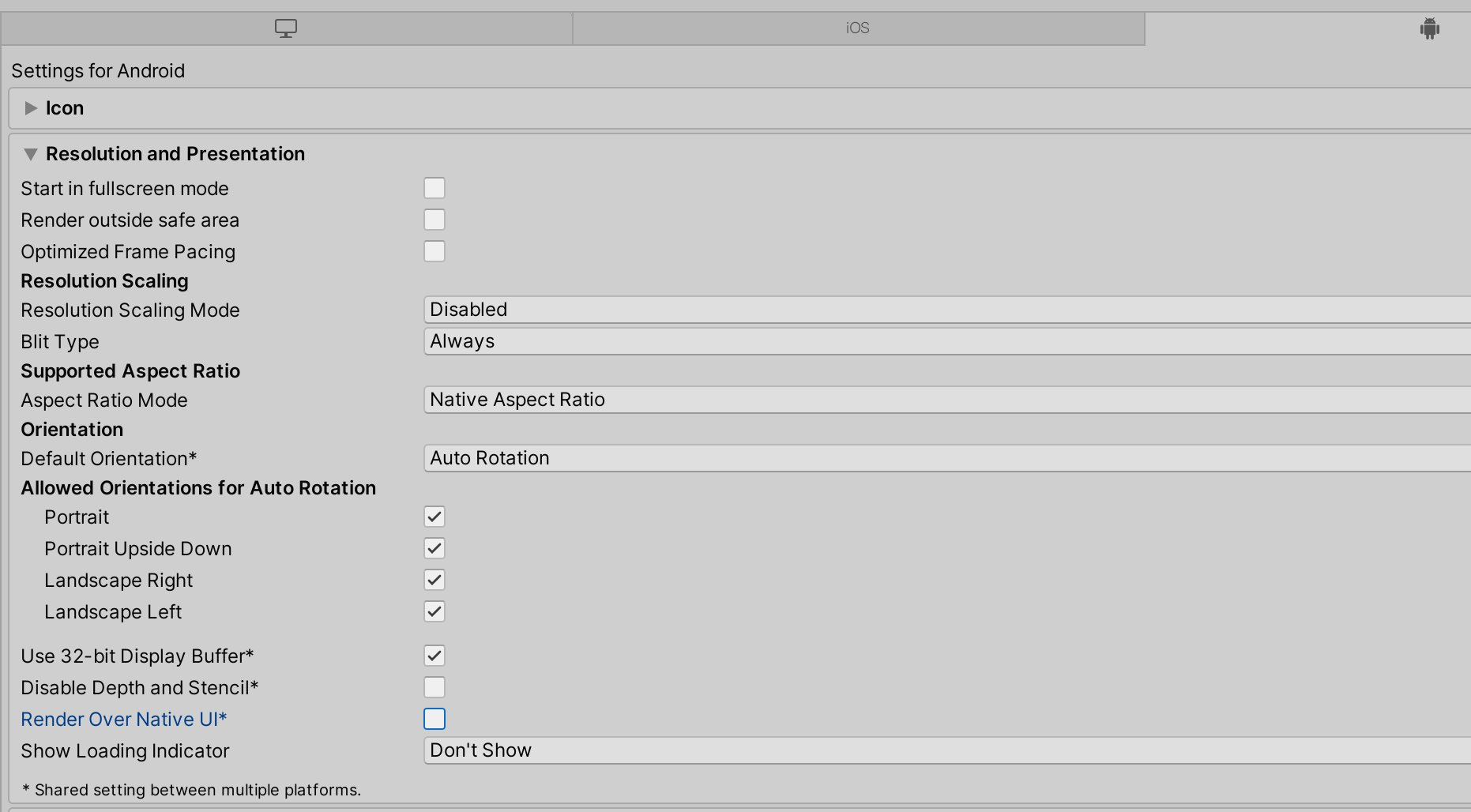This screenshot has height=812, width=1471.
Task: Click the Resolution Scaling Mode label
Action: (x=130, y=310)
